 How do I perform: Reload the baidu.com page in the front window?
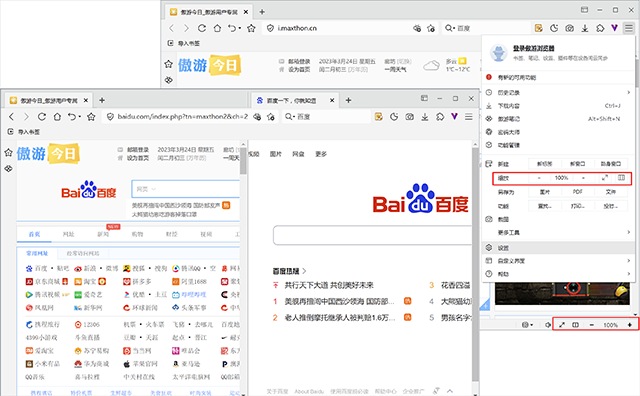[42, 117]
